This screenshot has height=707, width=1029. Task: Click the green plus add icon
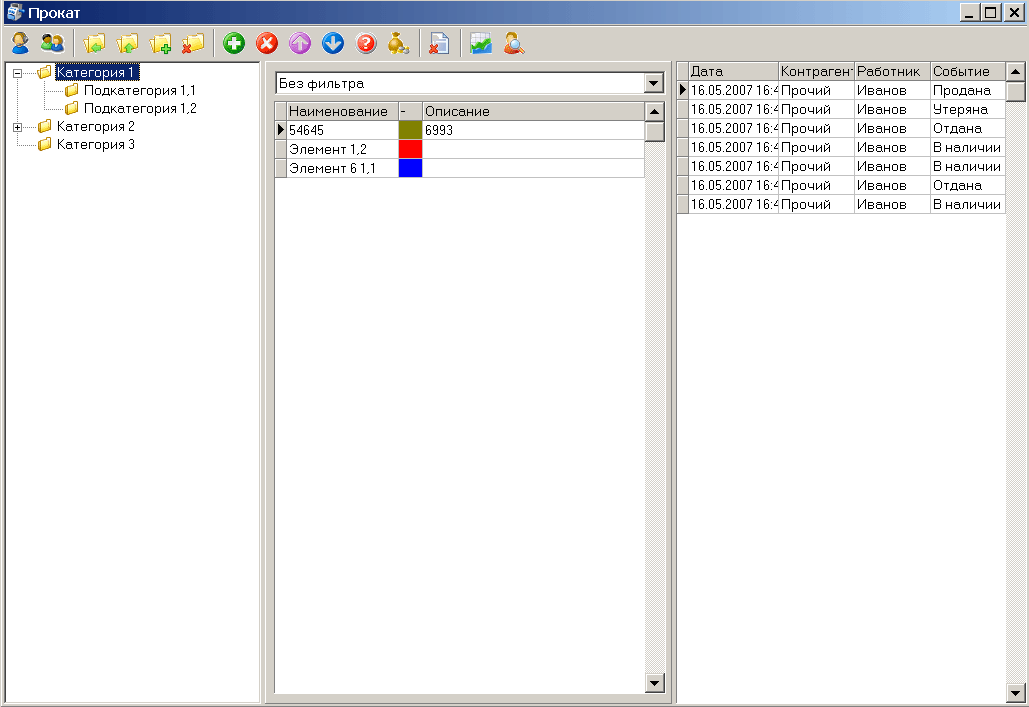click(234, 43)
